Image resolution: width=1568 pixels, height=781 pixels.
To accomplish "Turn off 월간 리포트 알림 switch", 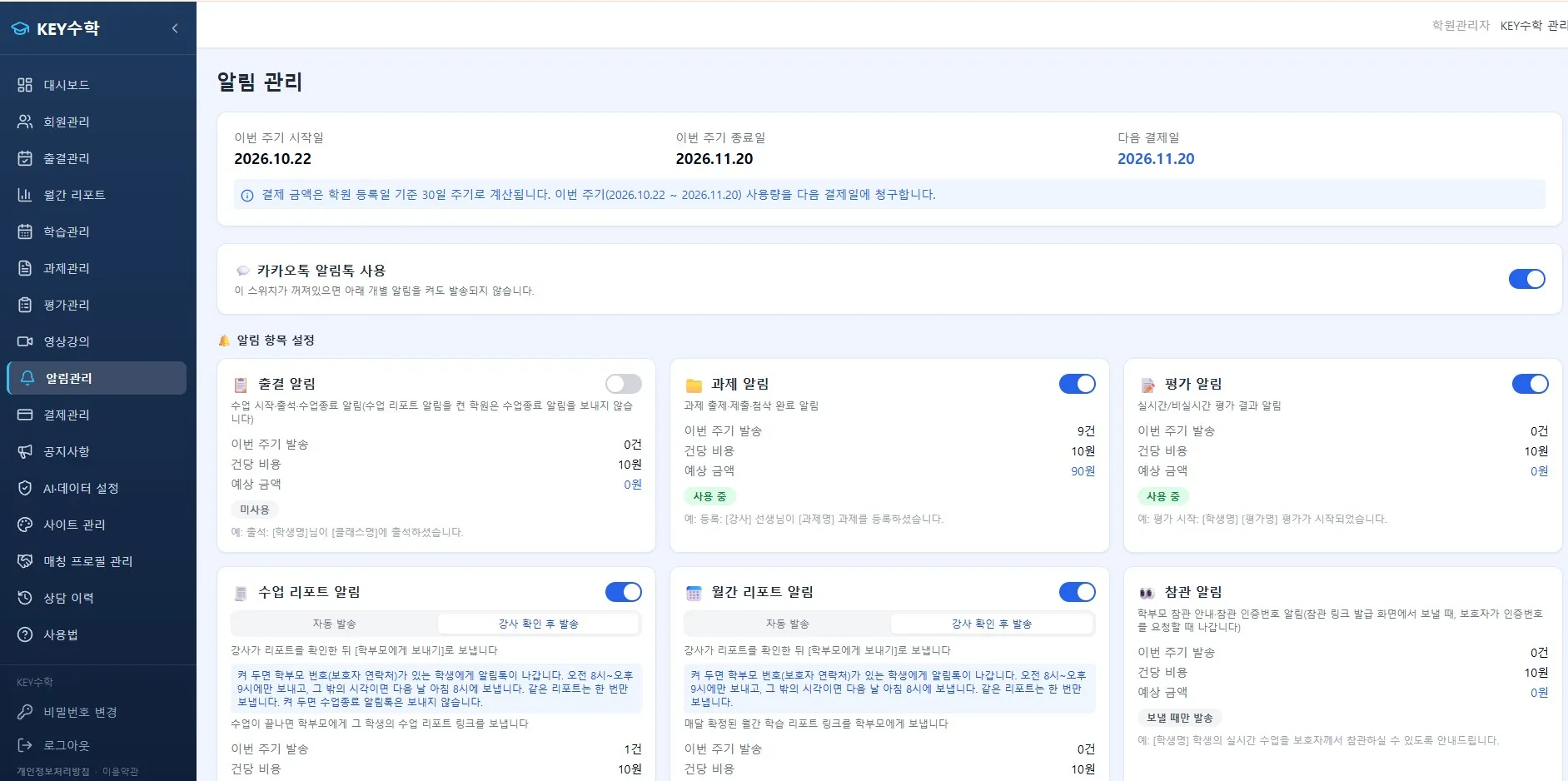I will point(1077,592).
